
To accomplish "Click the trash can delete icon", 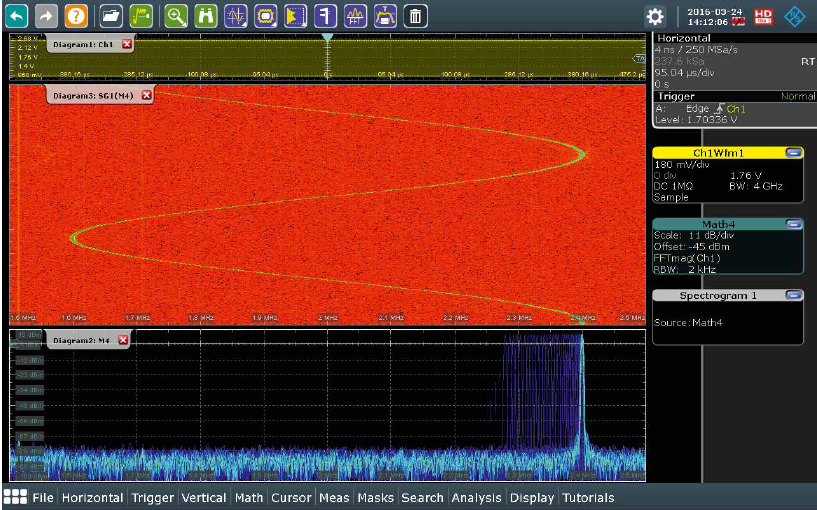I will (416, 16).
